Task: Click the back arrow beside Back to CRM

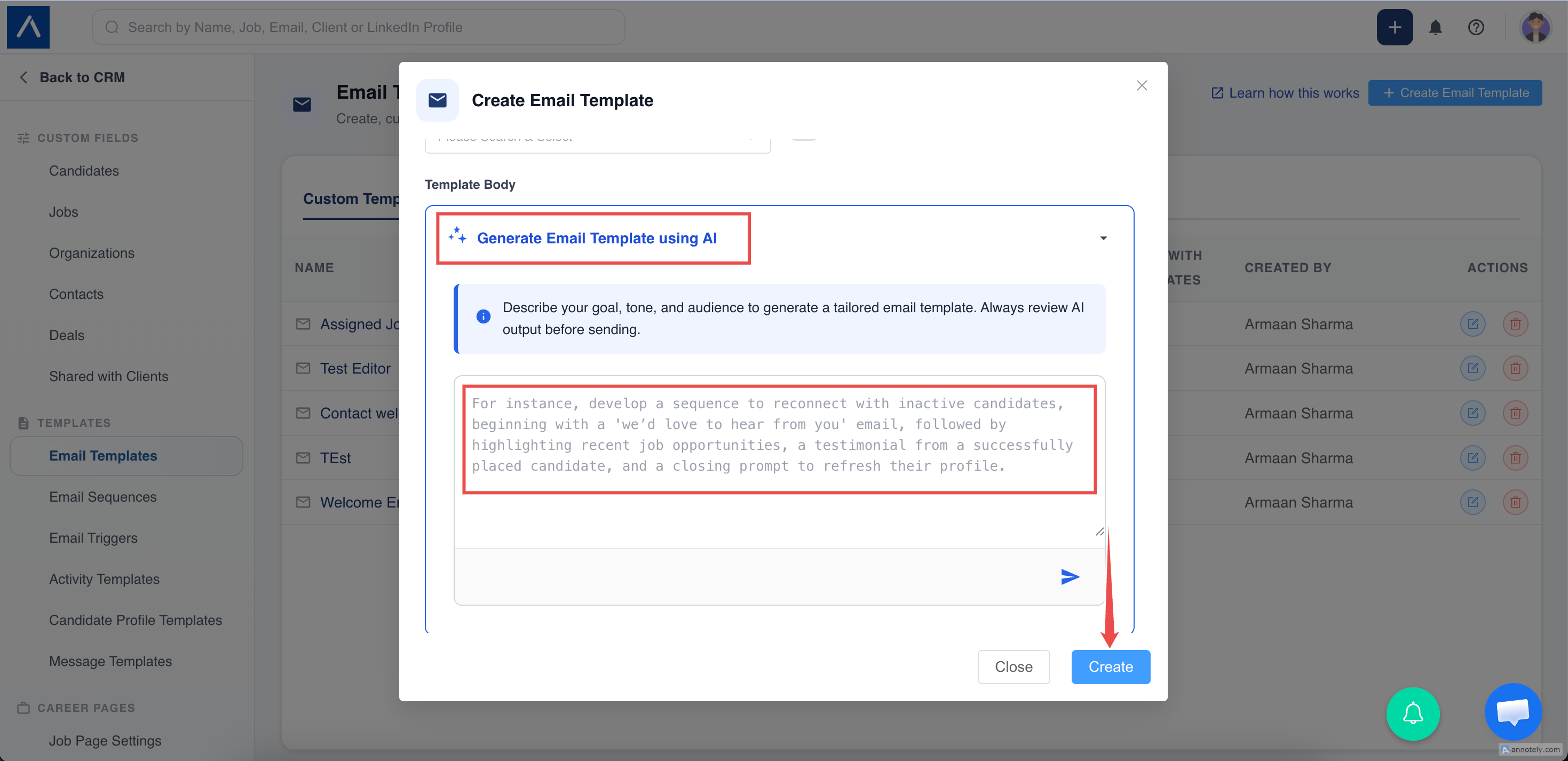Action: (x=23, y=78)
